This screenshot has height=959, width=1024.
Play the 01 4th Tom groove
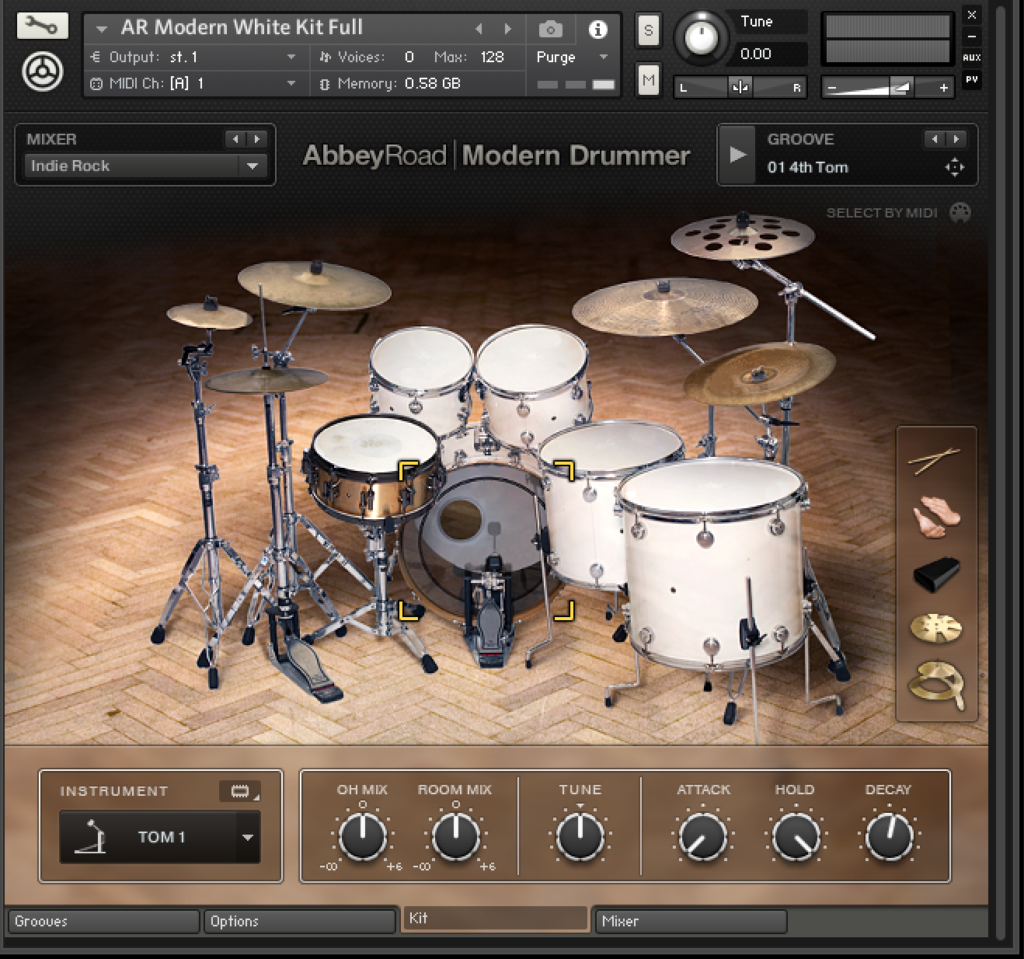pyautogui.click(x=738, y=155)
